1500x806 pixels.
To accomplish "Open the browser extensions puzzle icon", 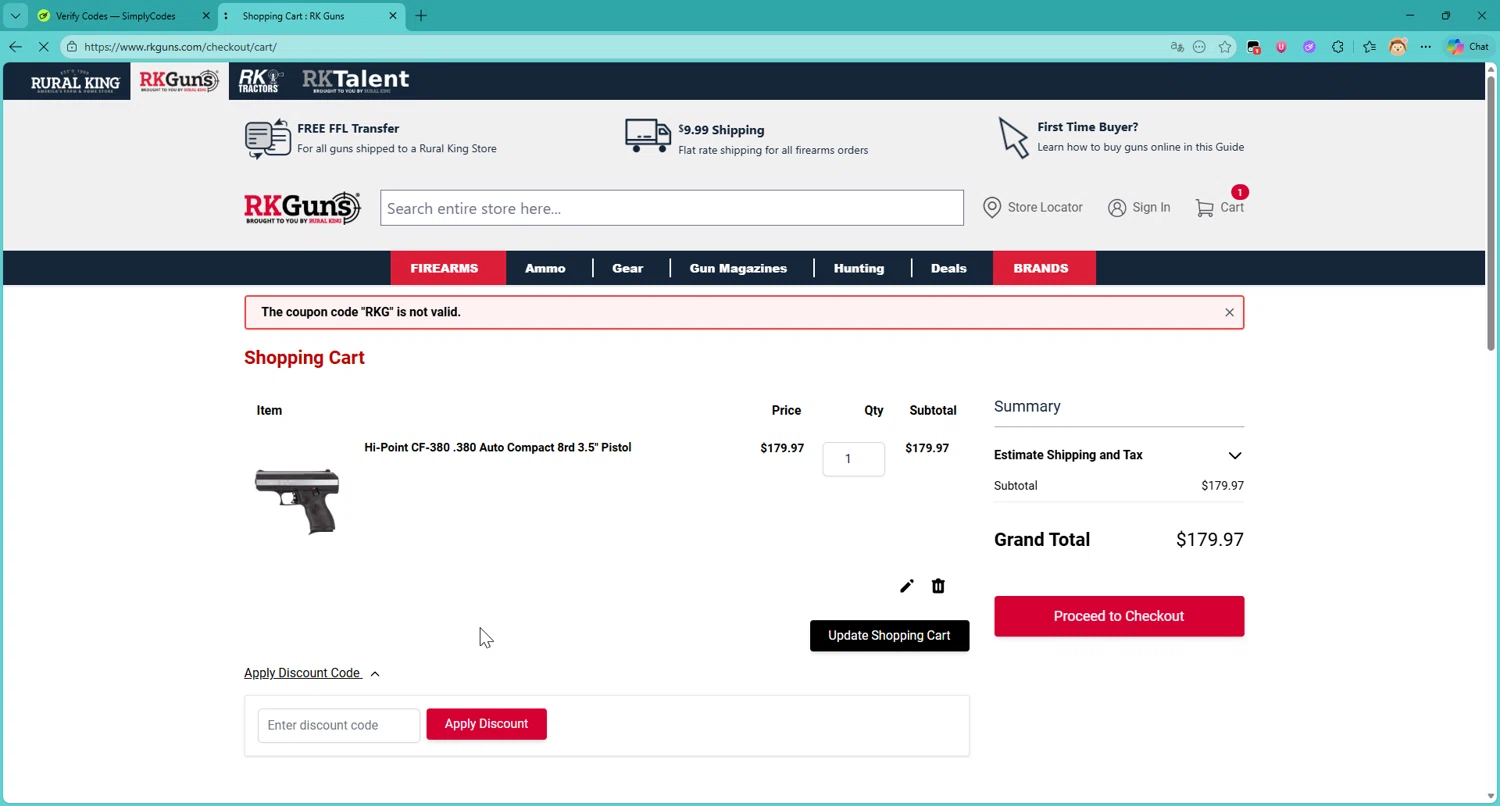I will pyautogui.click(x=1338, y=47).
